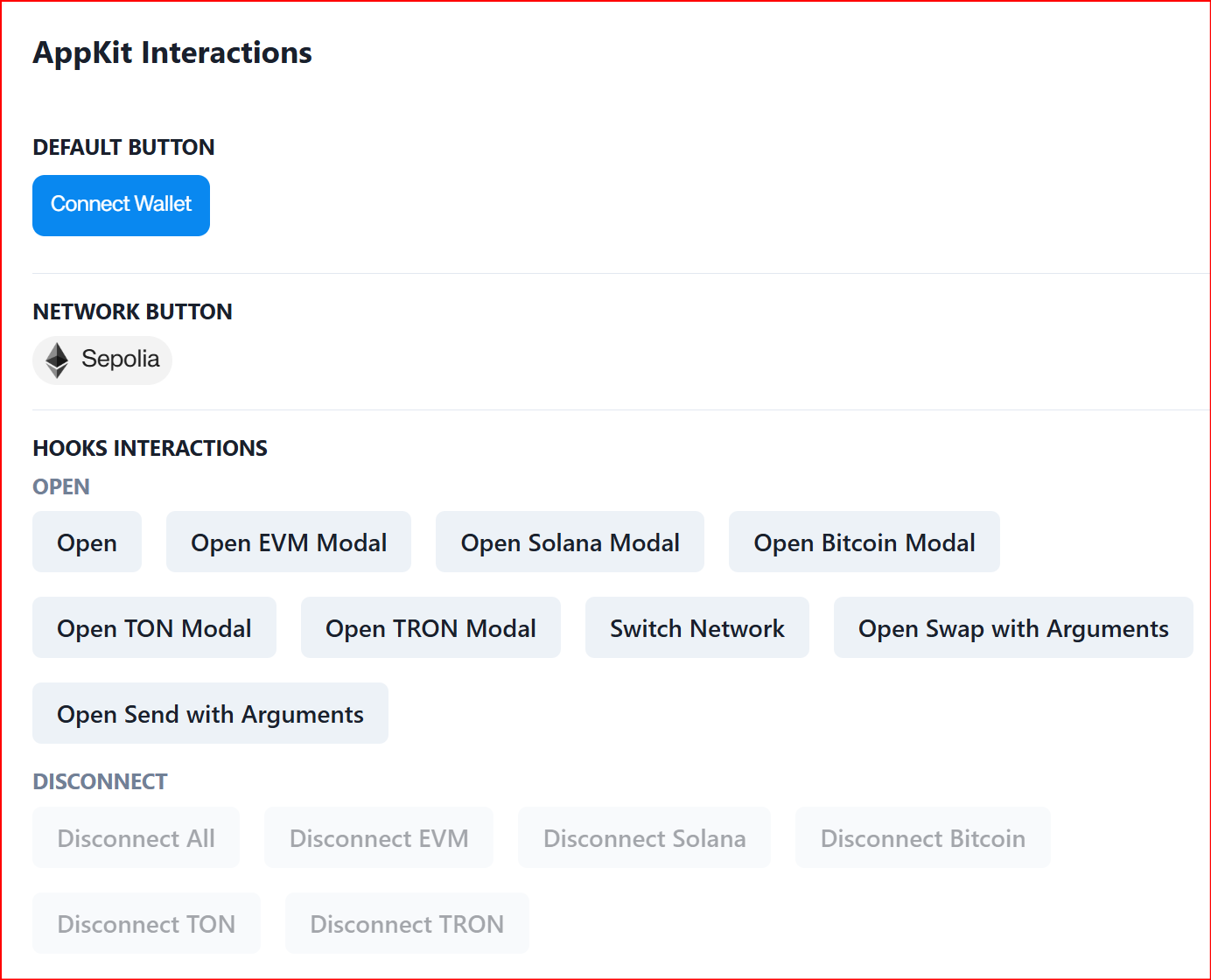Click the blue Connect Wallet button
The height and width of the screenshot is (980, 1211).
(x=121, y=206)
